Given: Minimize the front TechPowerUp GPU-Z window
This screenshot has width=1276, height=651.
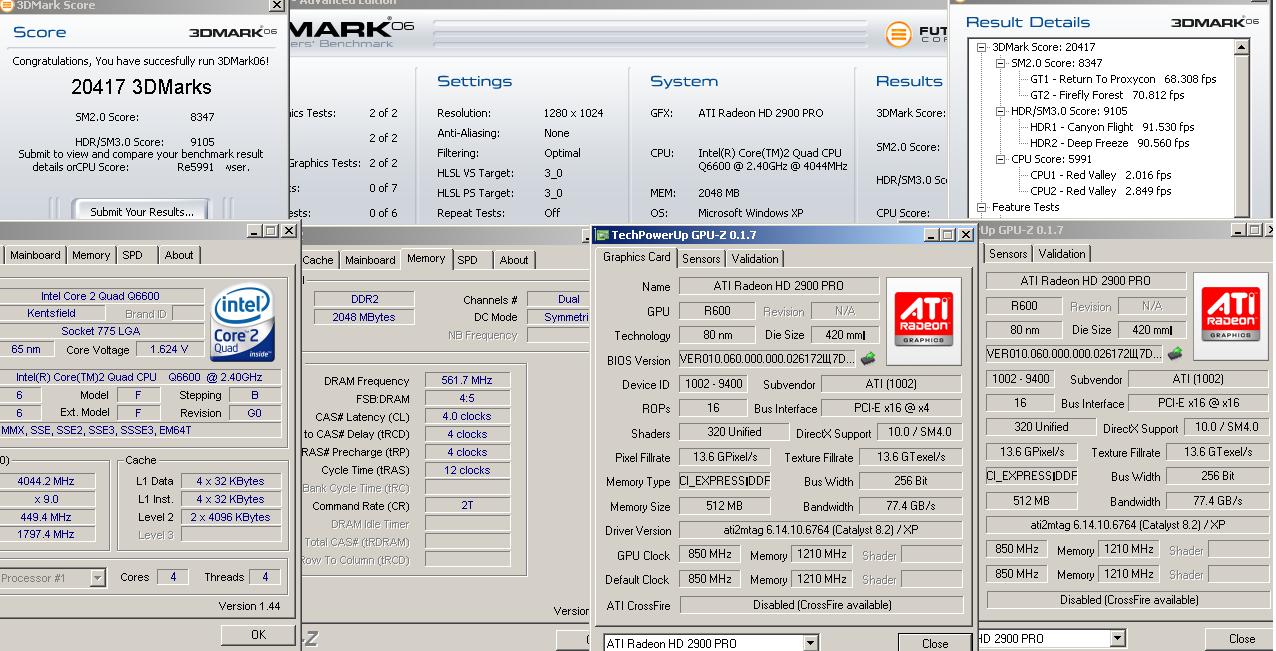Looking at the screenshot, I should coord(931,235).
